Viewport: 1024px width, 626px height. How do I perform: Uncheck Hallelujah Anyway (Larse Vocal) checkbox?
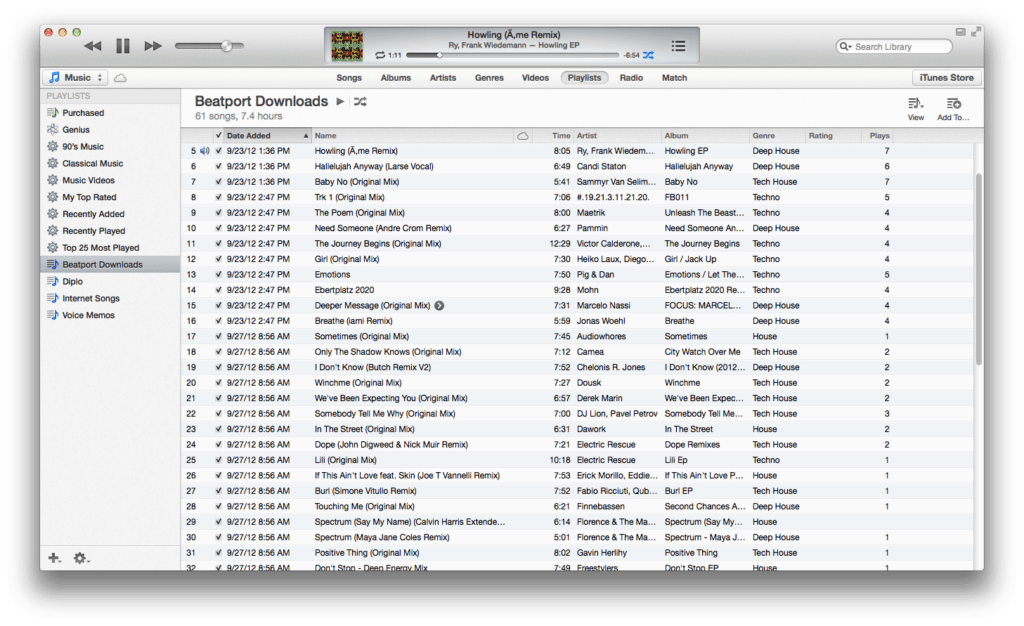[218, 166]
